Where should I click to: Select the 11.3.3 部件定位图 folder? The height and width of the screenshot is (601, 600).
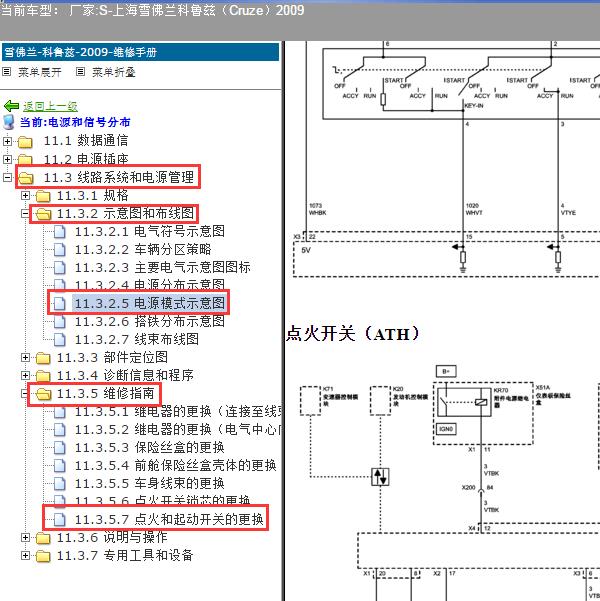(112, 357)
